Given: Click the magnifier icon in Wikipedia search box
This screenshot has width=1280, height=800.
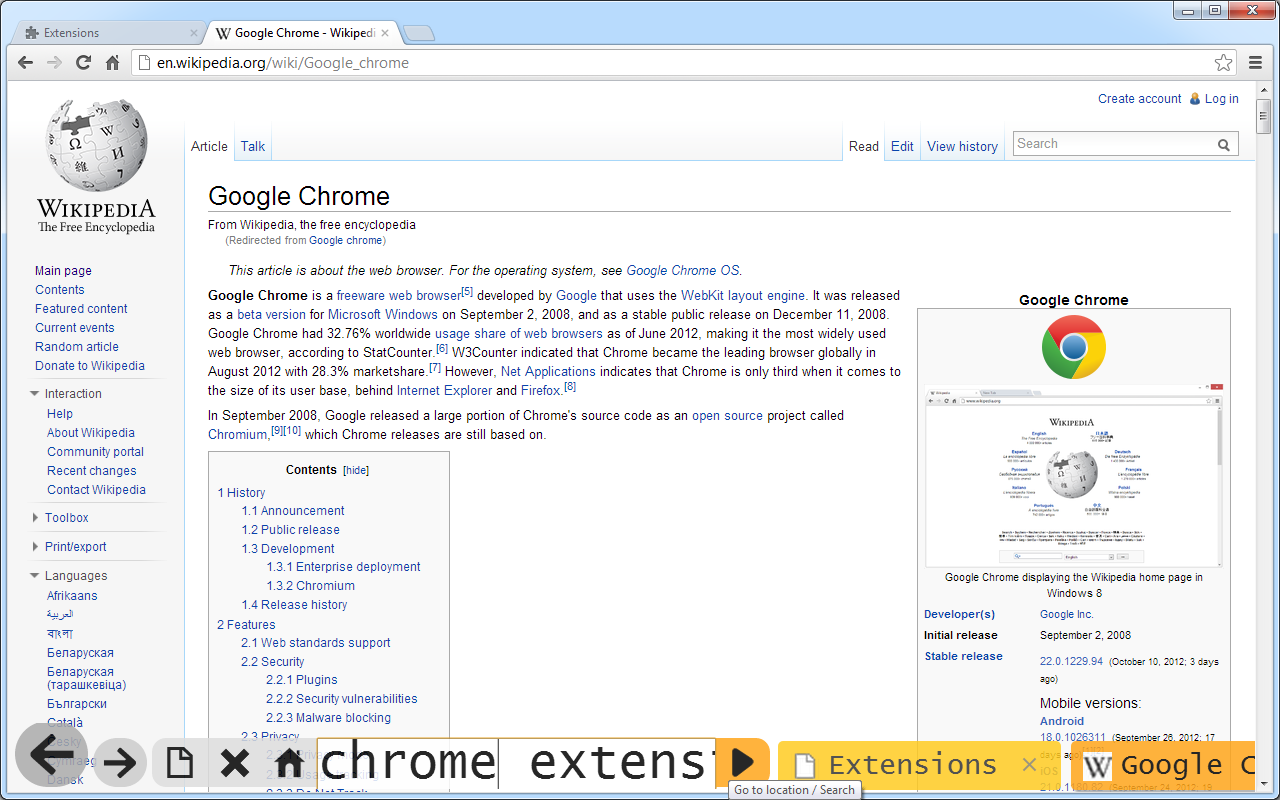Looking at the screenshot, I should (1224, 143).
